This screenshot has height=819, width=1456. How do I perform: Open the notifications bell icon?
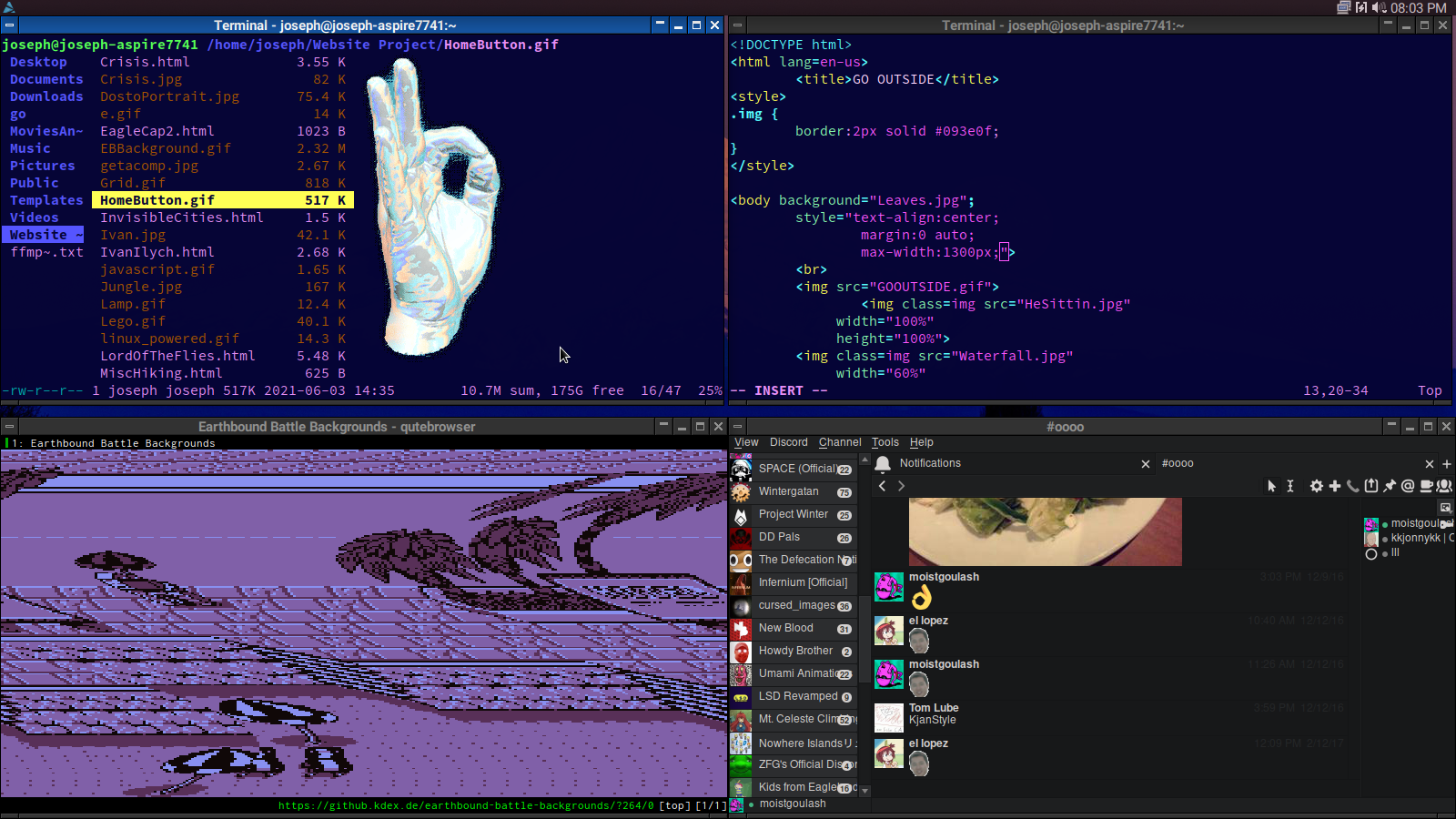[883, 464]
